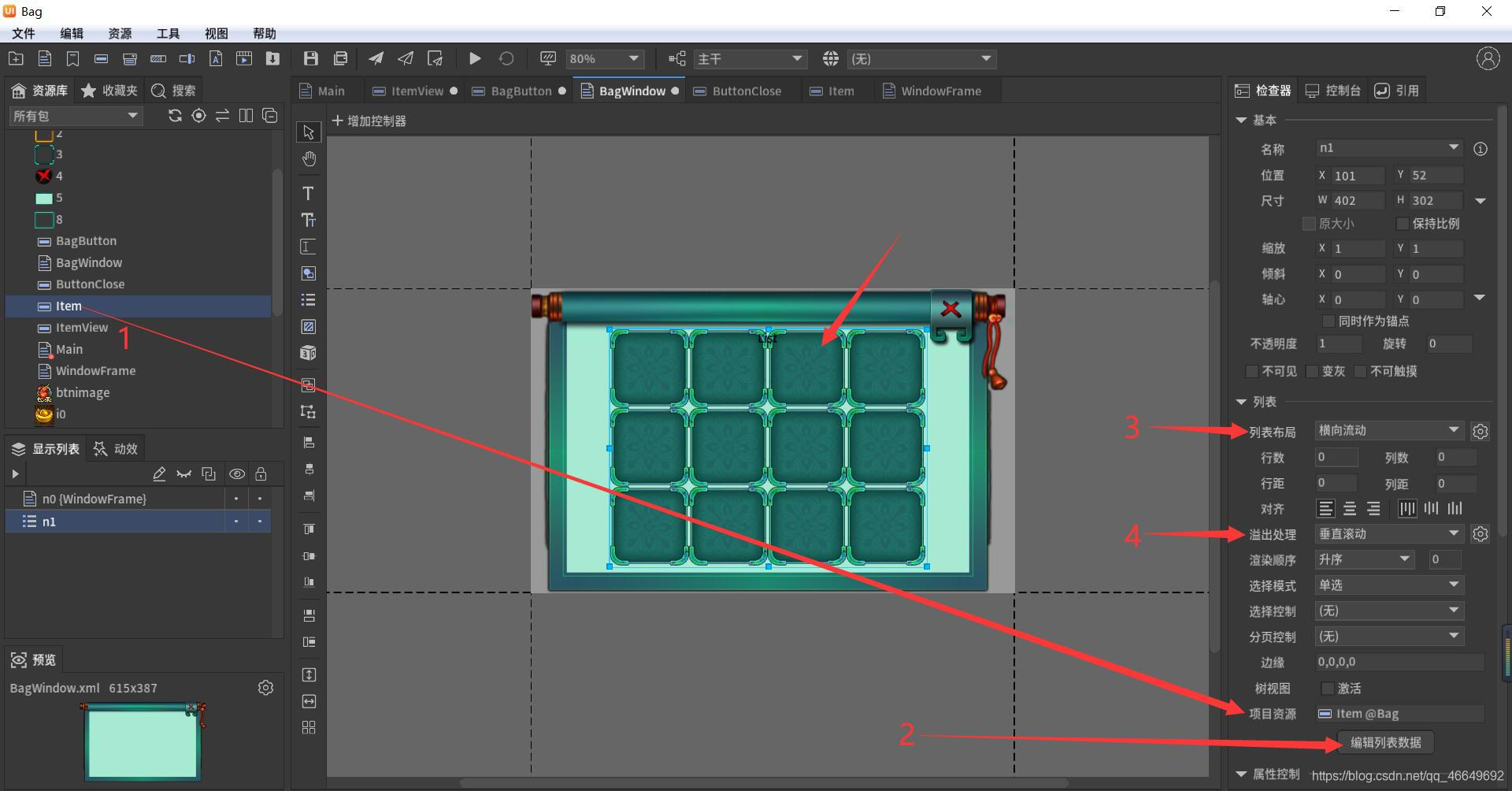Click the user account icon
The height and width of the screenshot is (791, 1512).
[x=1488, y=59]
